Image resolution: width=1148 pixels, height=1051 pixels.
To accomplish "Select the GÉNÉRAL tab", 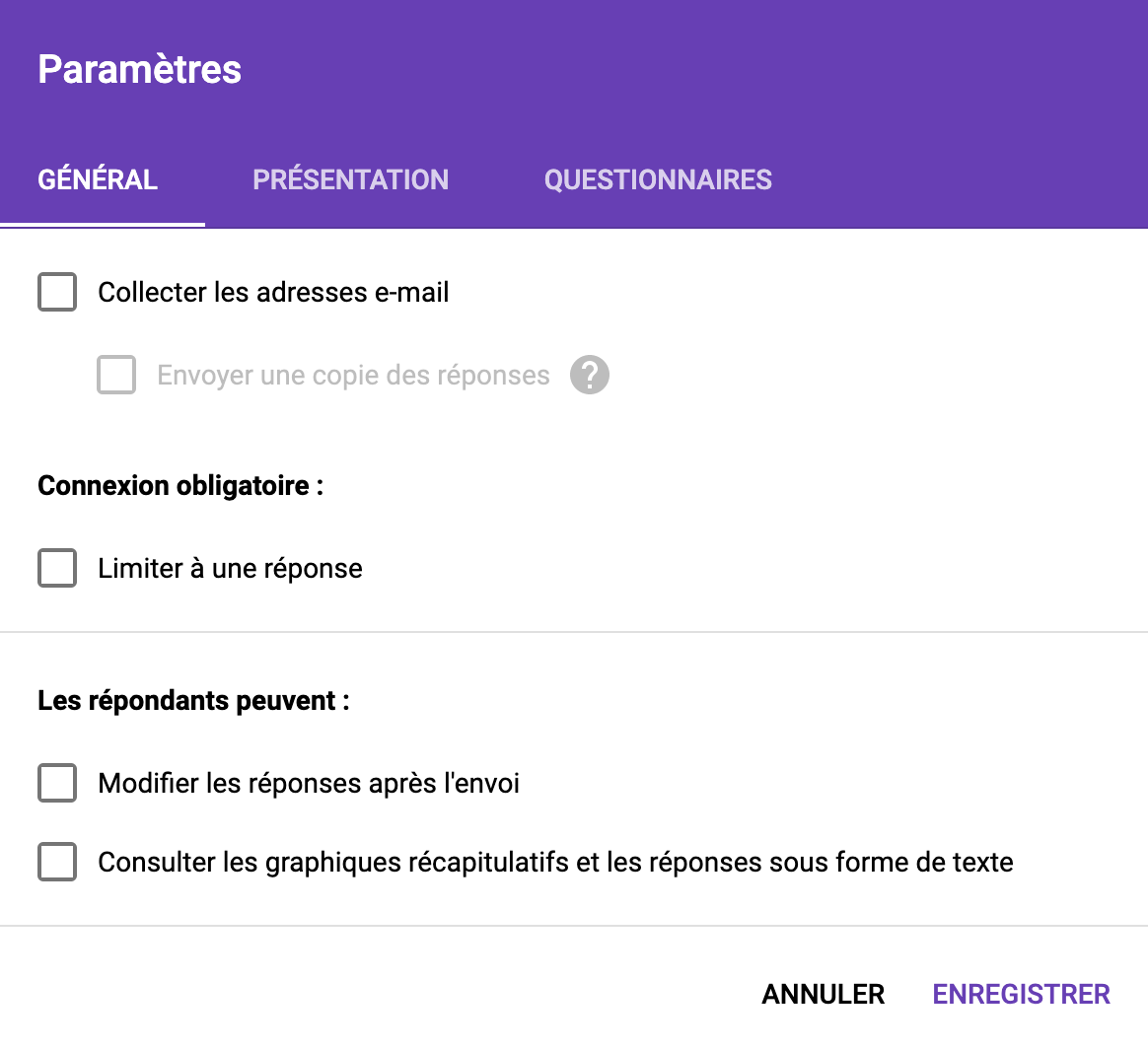I will 98,179.
